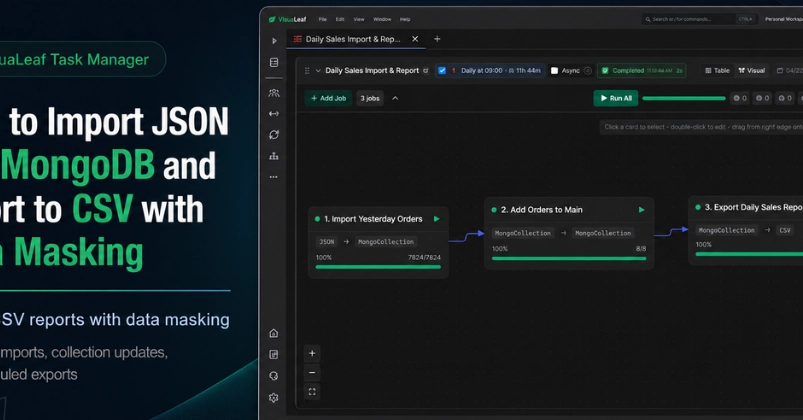
Task: Click the date field showing 04/22
Action: [789, 71]
